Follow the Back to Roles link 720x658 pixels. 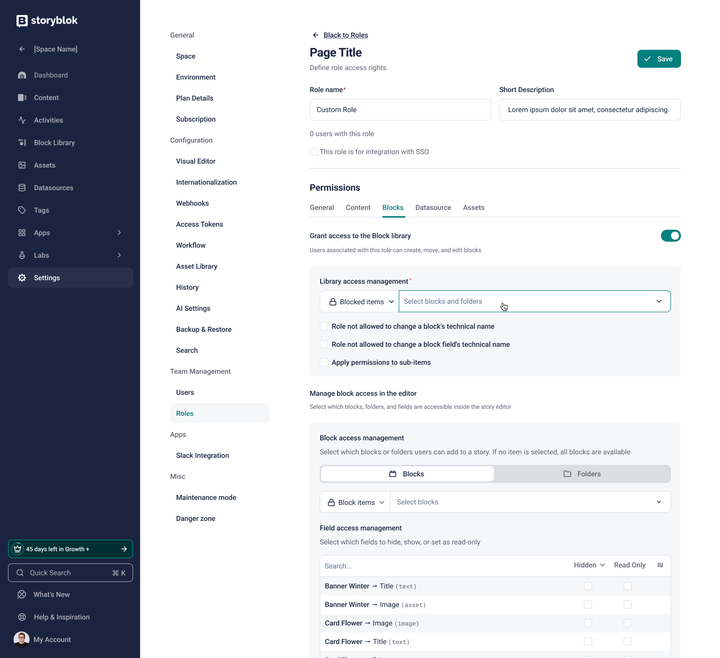coord(346,35)
